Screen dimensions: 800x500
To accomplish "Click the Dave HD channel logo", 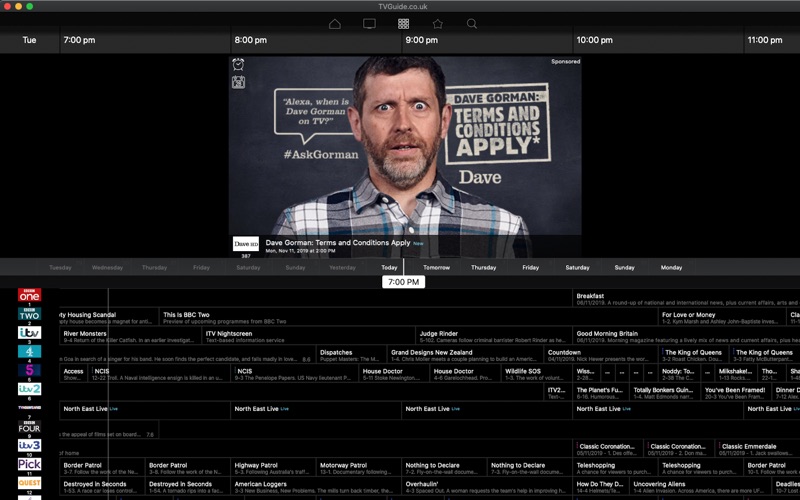I will pyautogui.click(x=246, y=244).
